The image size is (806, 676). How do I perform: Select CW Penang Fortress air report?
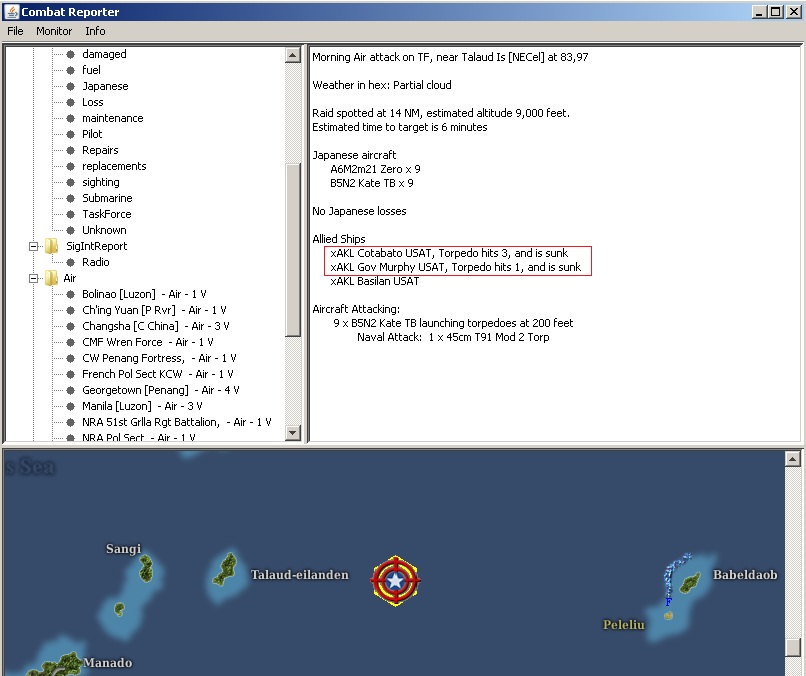tap(159, 358)
